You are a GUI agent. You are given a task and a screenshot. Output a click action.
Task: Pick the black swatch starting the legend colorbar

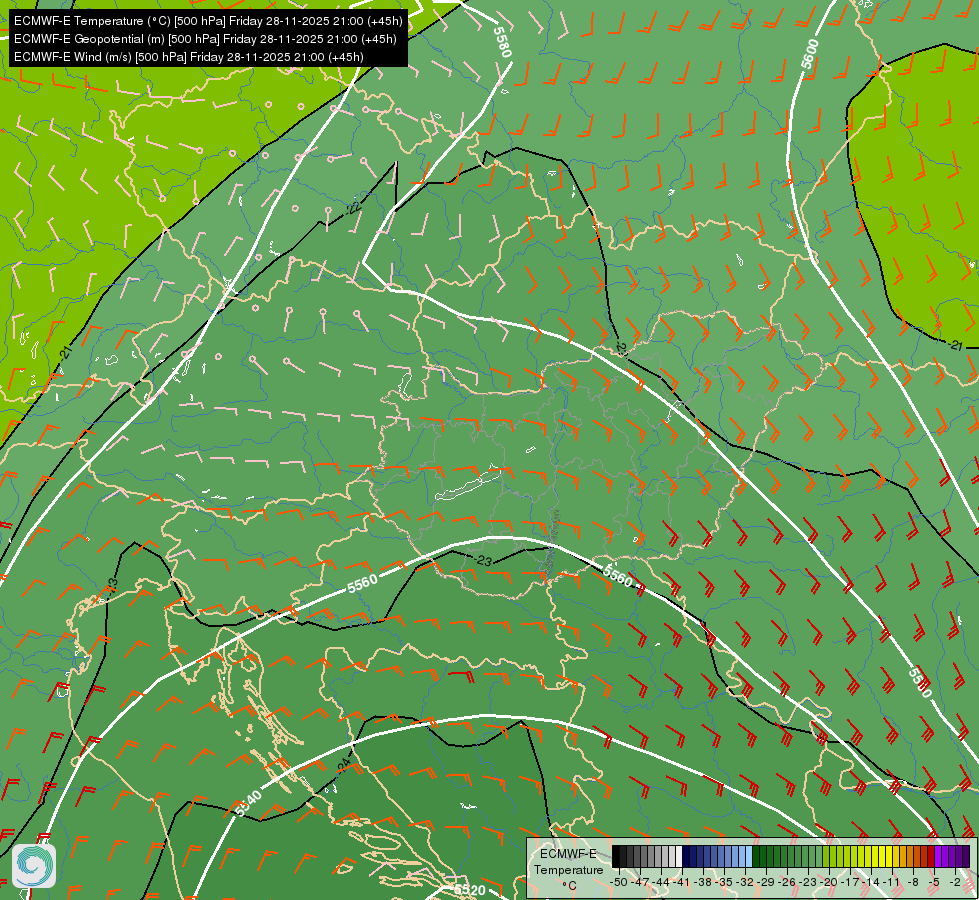pos(616,857)
